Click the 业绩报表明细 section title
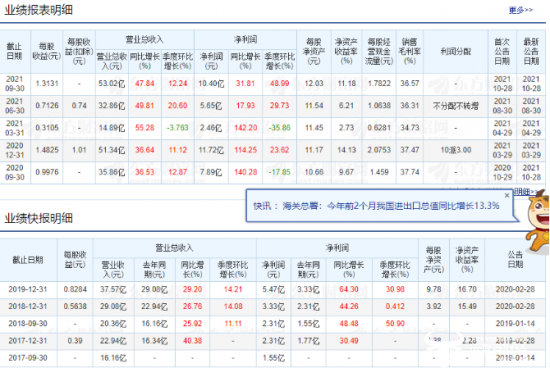Screen dimensions: 550x368 tap(39, 10)
